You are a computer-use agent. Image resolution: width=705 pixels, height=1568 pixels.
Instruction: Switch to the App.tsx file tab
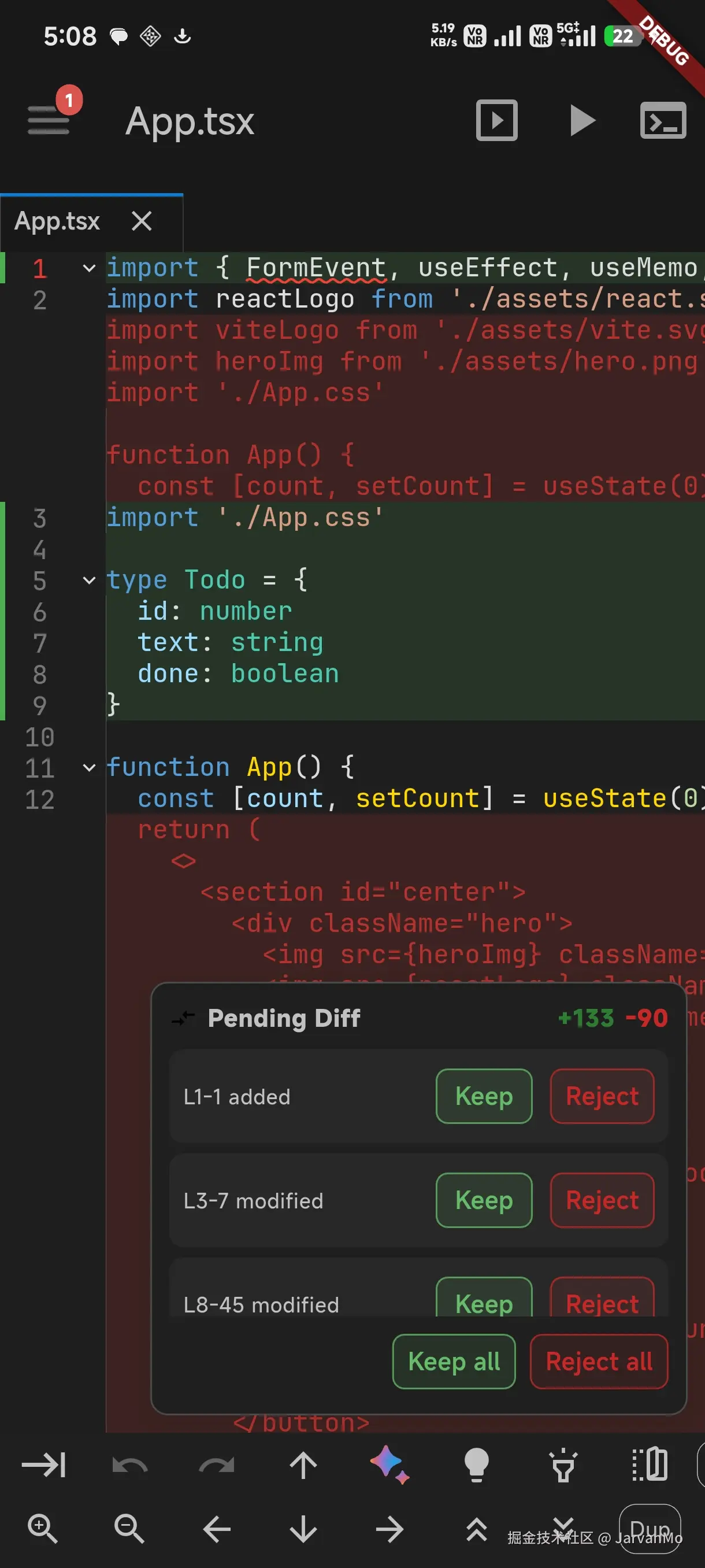[x=57, y=221]
